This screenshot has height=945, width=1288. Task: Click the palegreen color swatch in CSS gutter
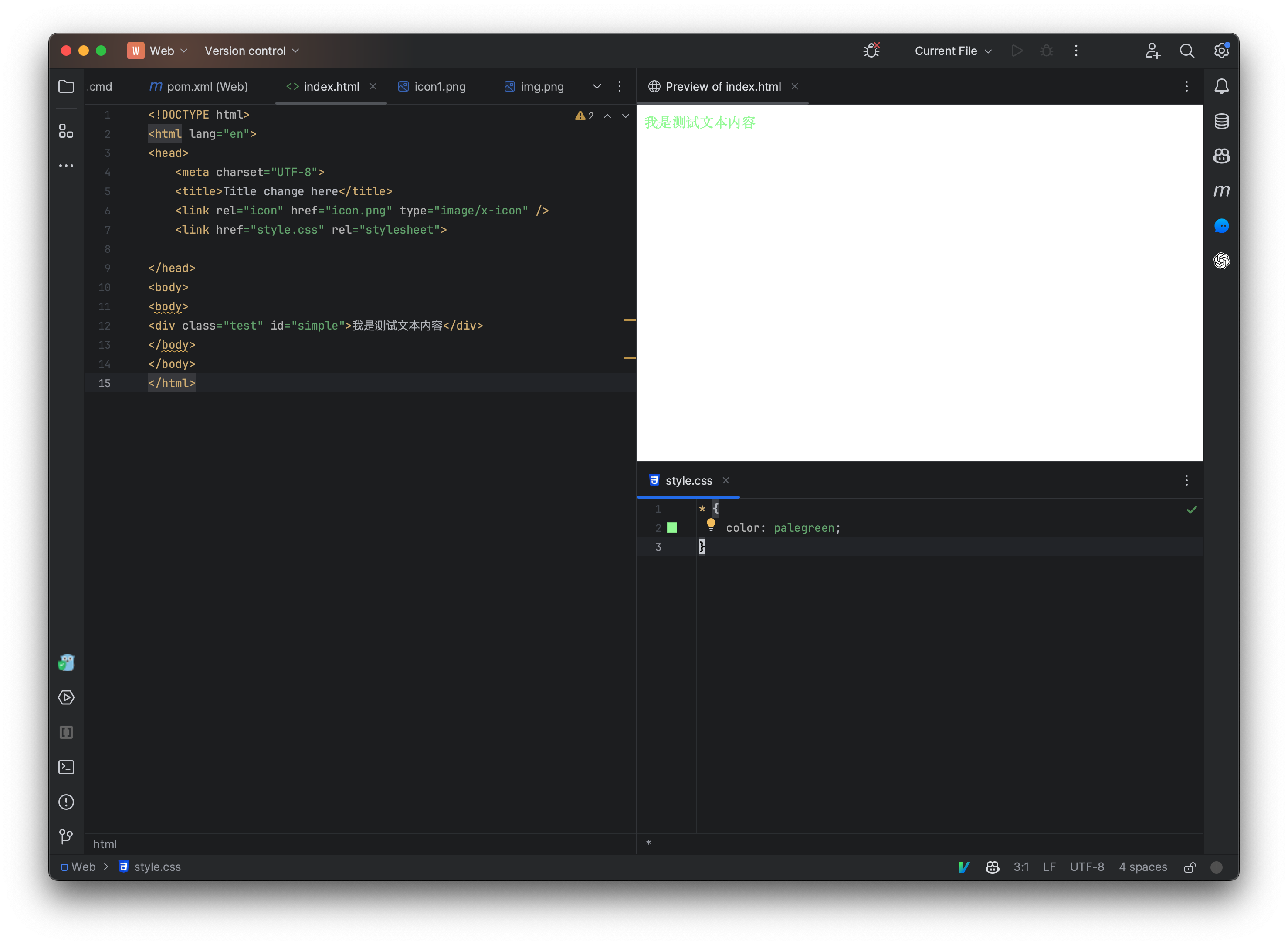[x=672, y=527]
